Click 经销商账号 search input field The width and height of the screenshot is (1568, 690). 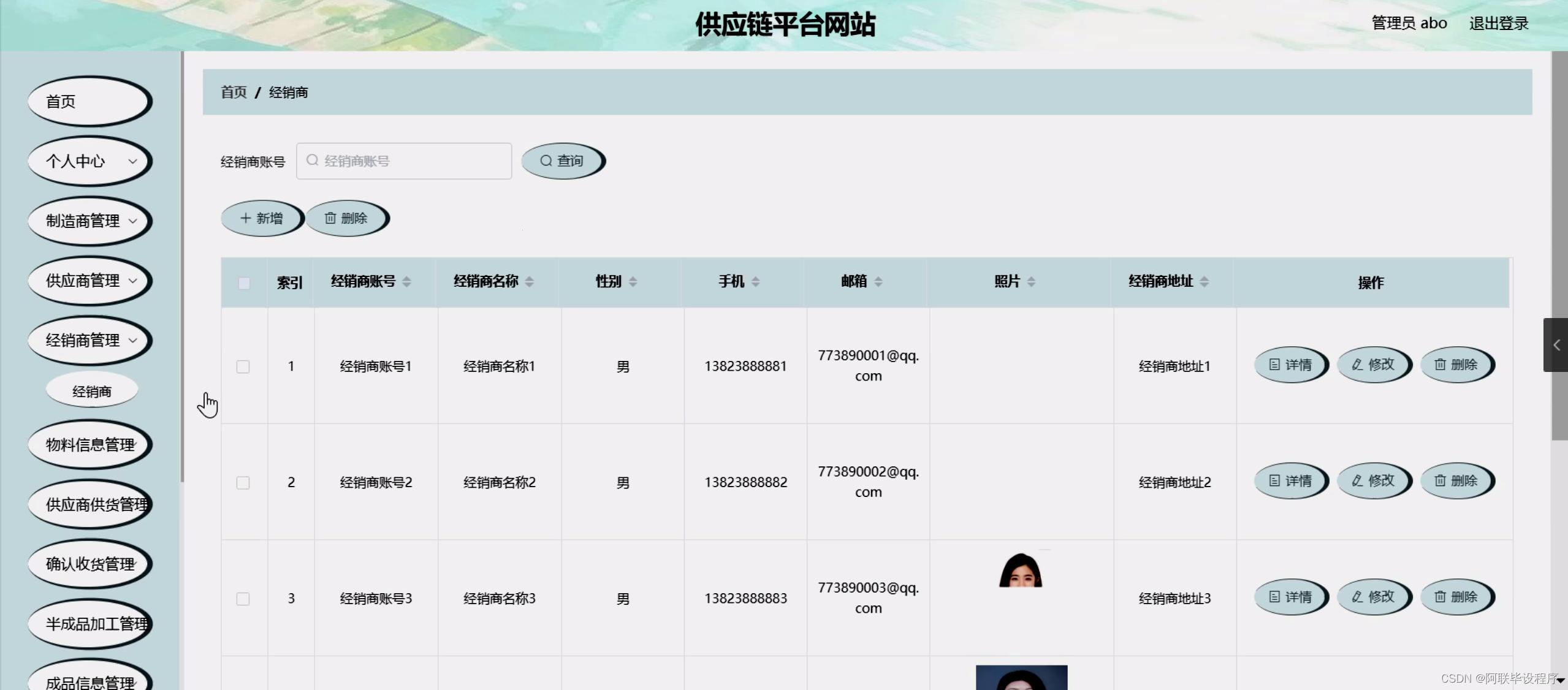coord(404,160)
